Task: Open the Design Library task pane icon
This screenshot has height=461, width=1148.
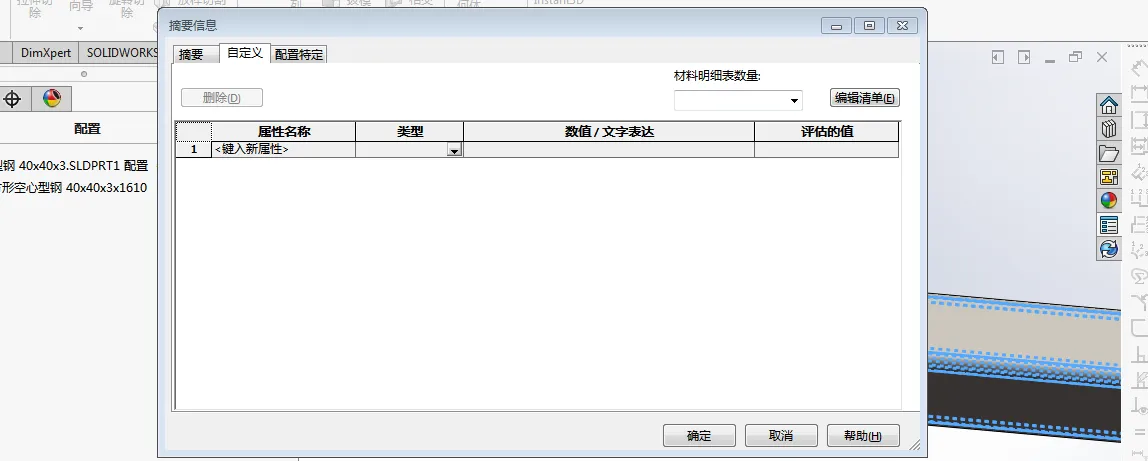Action: click(x=1108, y=129)
